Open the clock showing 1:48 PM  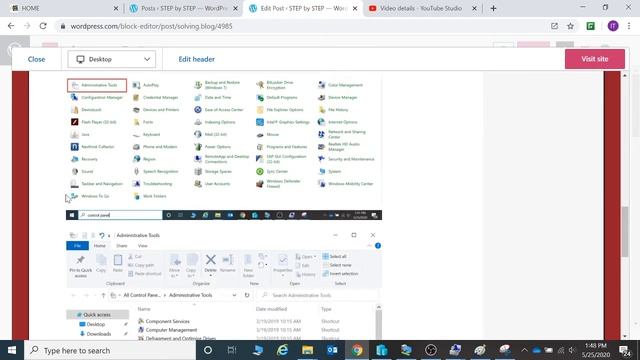[596, 350]
